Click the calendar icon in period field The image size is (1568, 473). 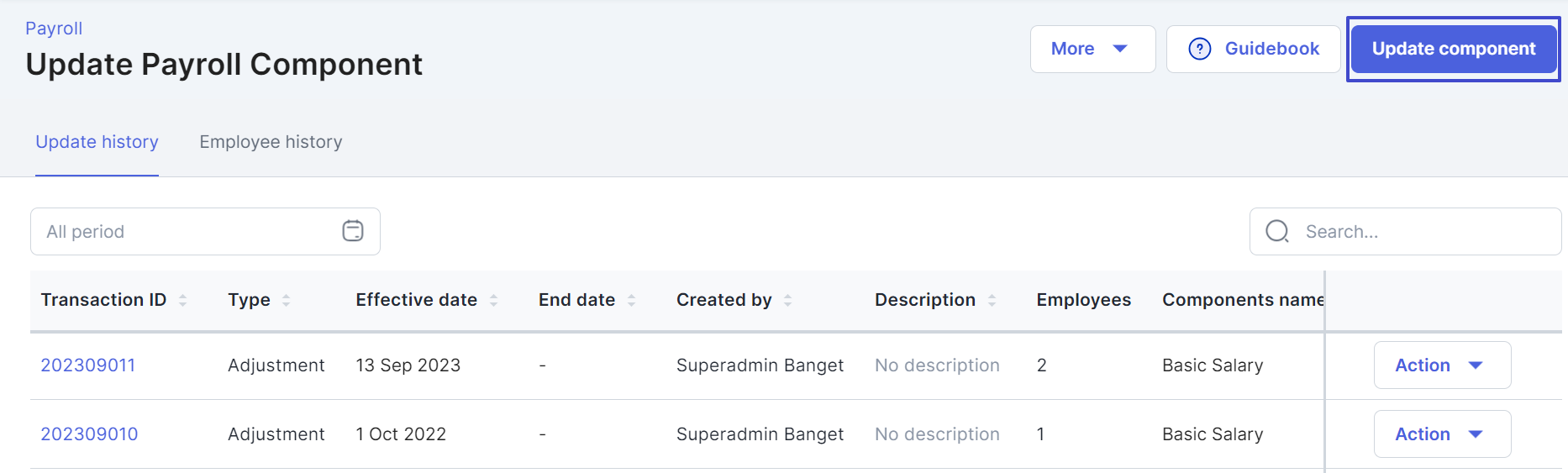tap(353, 231)
